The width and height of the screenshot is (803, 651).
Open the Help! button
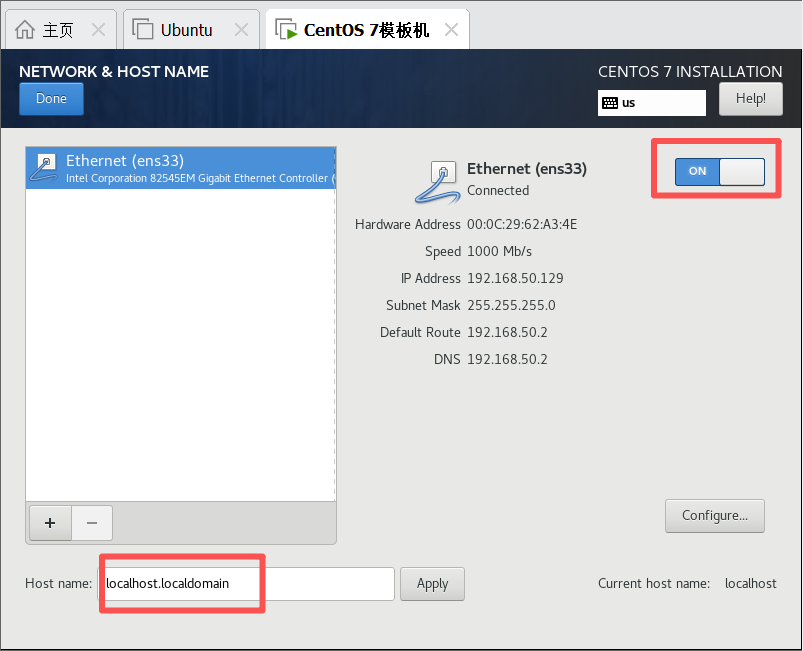click(751, 99)
